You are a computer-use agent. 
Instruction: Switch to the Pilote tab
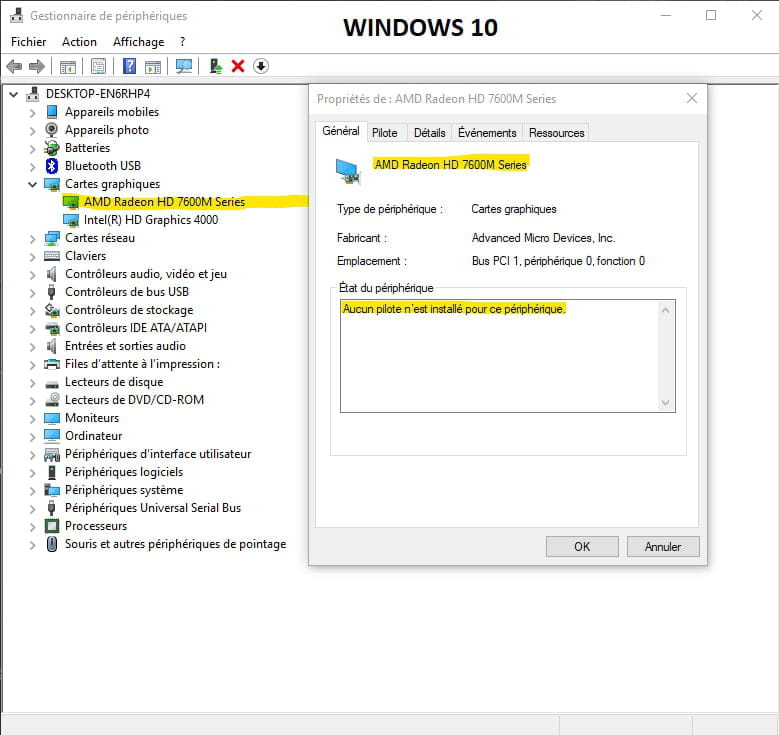[384, 133]
